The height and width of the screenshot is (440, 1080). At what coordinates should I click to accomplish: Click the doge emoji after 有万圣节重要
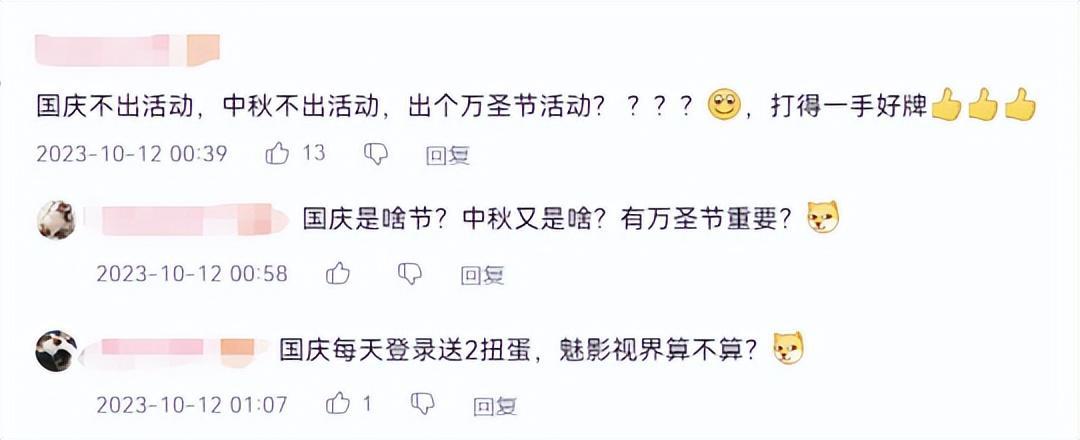click(823, 218)
